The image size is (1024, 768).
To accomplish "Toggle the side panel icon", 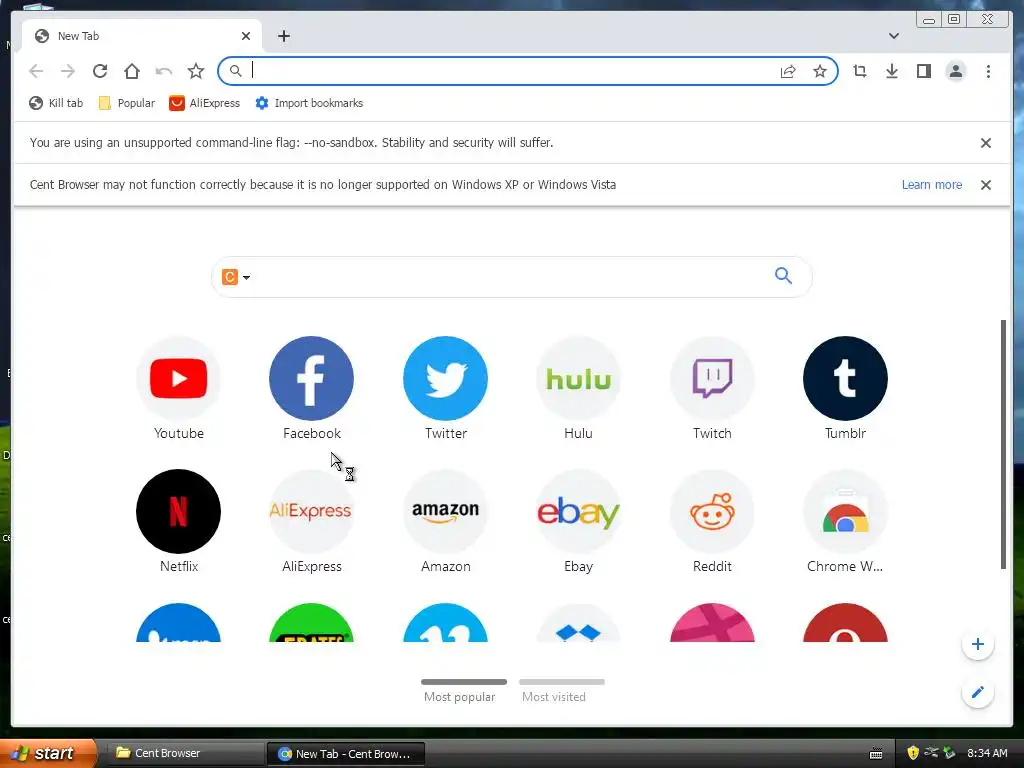I will pos(923,71).
